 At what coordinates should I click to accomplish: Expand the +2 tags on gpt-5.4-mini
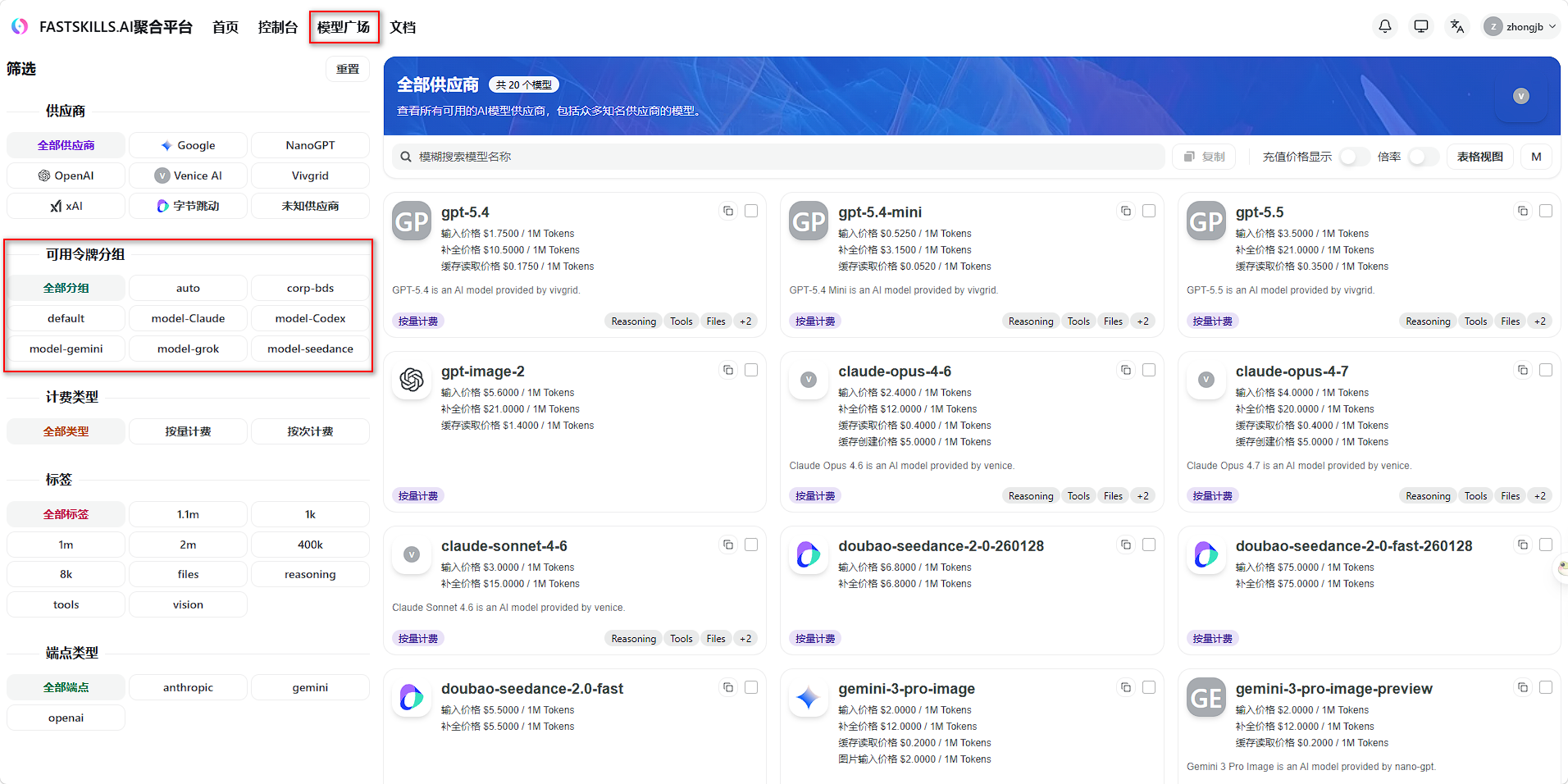click(x=1143, y=321)
